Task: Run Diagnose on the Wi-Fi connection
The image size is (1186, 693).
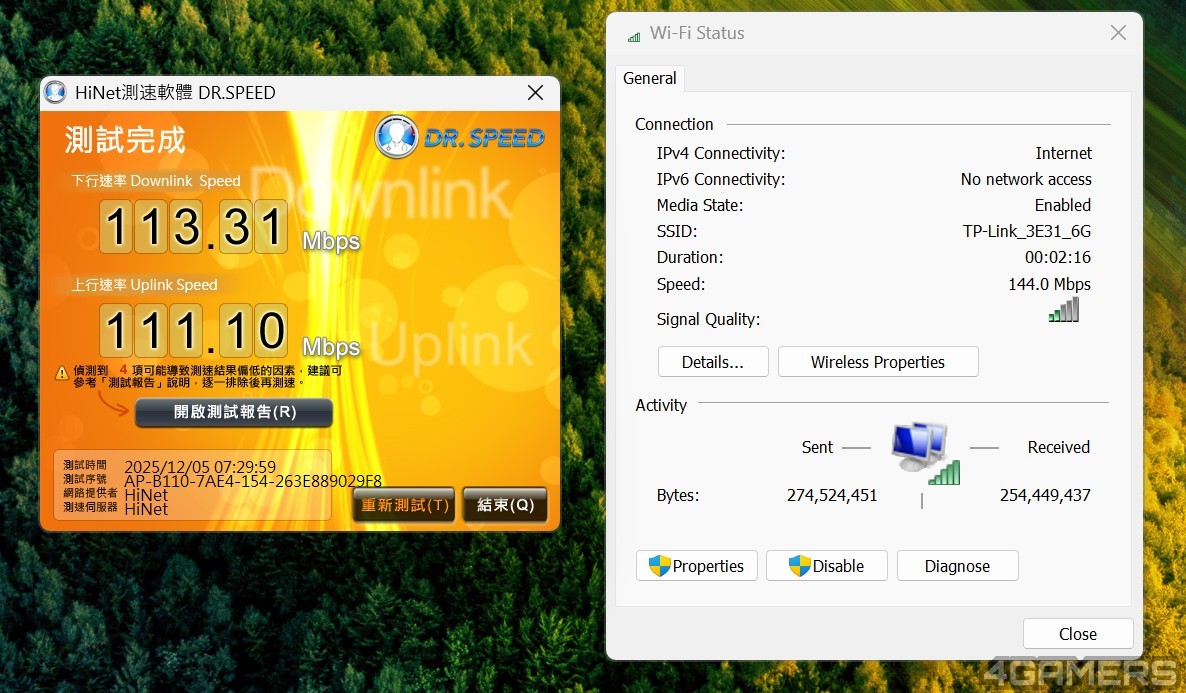Action: pos(957,566)
